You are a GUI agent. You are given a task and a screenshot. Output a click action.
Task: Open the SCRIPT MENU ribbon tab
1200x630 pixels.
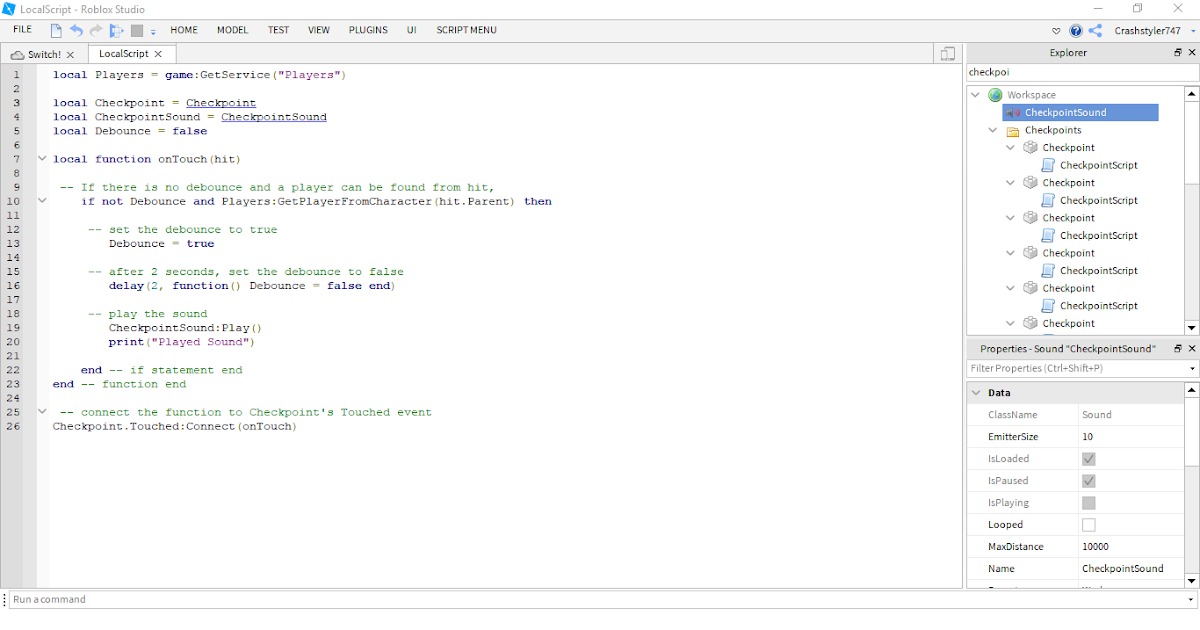(x=466, y=30)
